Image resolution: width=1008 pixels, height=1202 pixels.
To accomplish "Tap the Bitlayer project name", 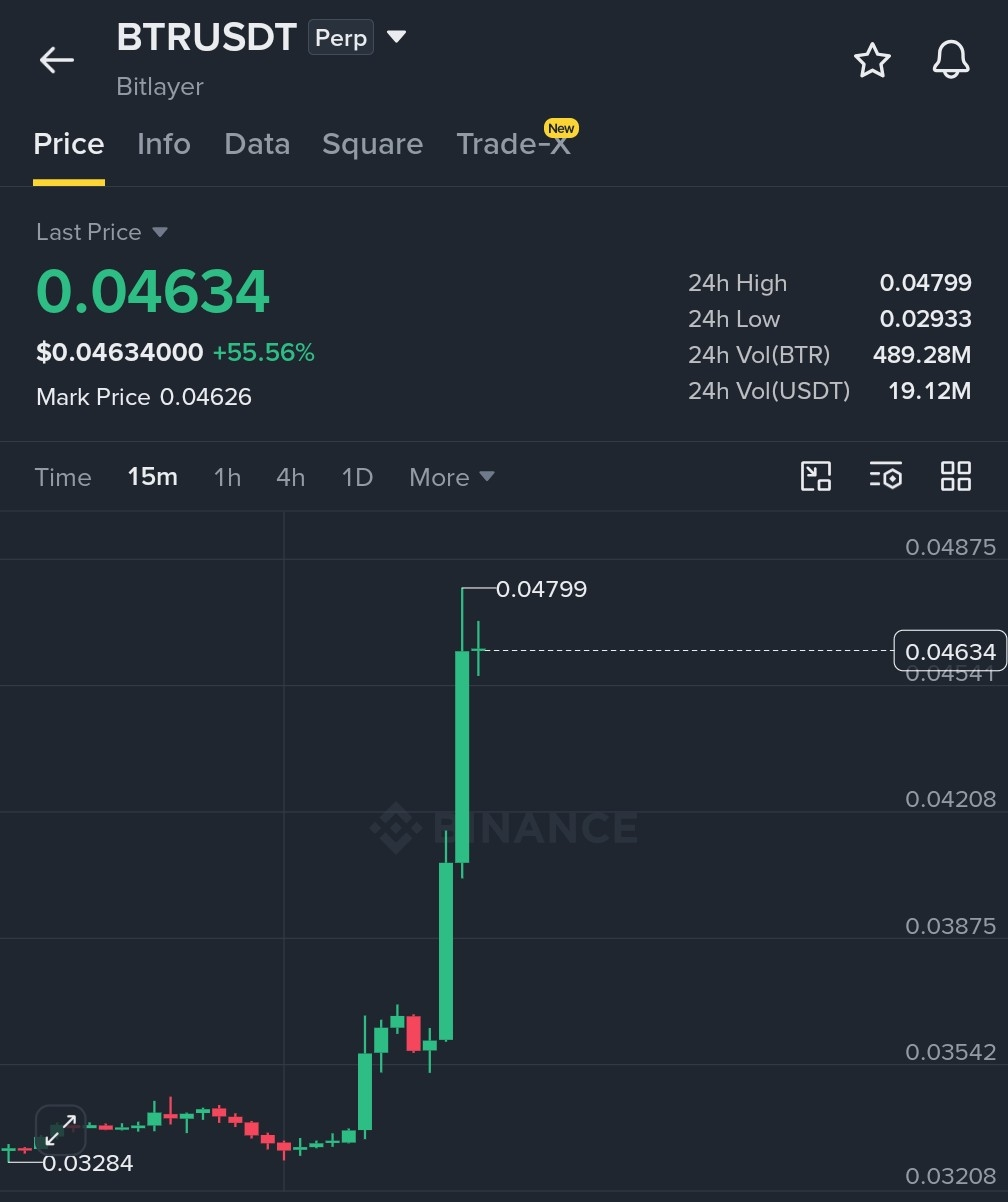I will 160,87.
